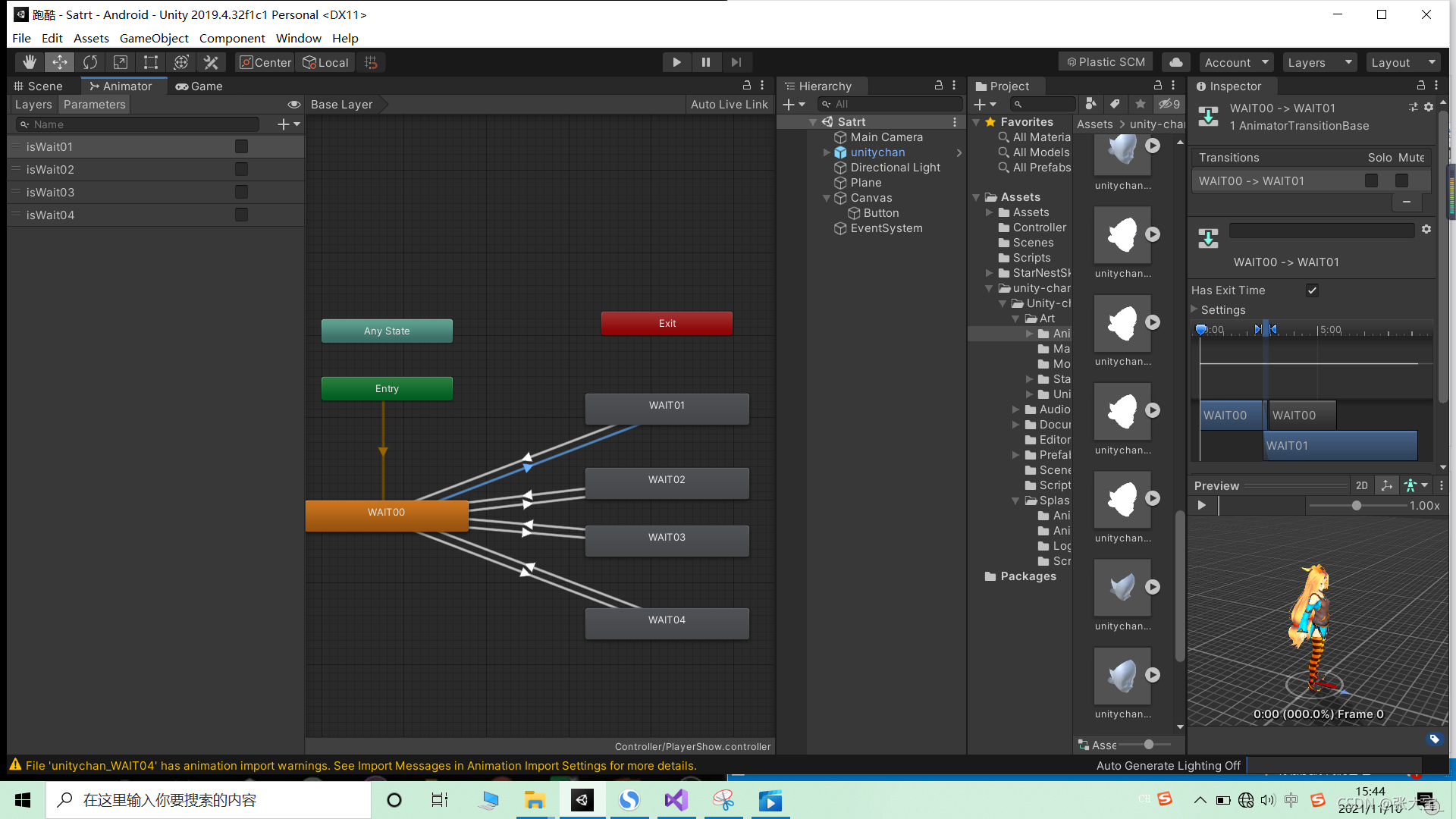Select the Hand tool in toolbar
The image size is (1456, 819).
point(28,62)
